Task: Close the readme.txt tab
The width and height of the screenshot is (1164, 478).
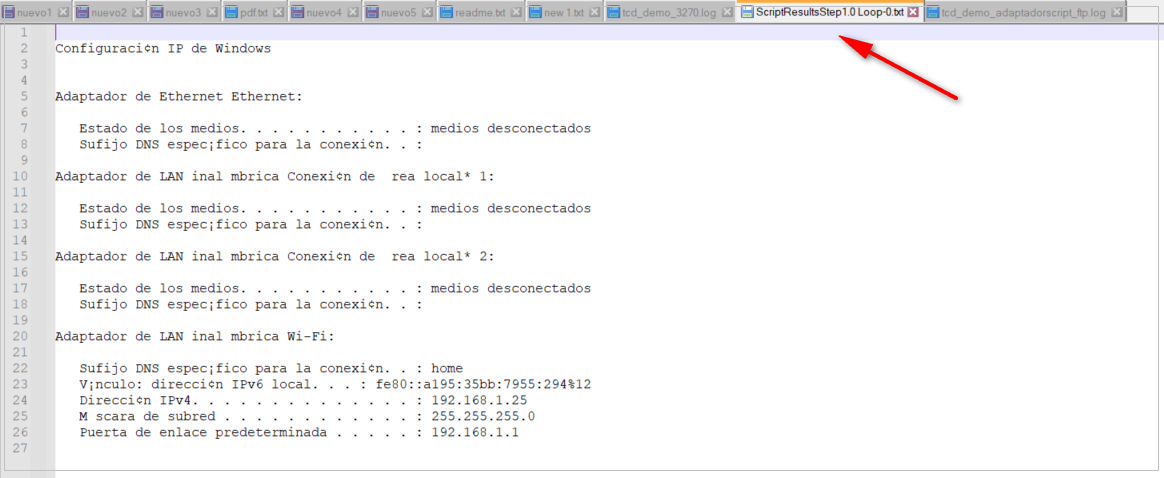Action: coord(518,13)
